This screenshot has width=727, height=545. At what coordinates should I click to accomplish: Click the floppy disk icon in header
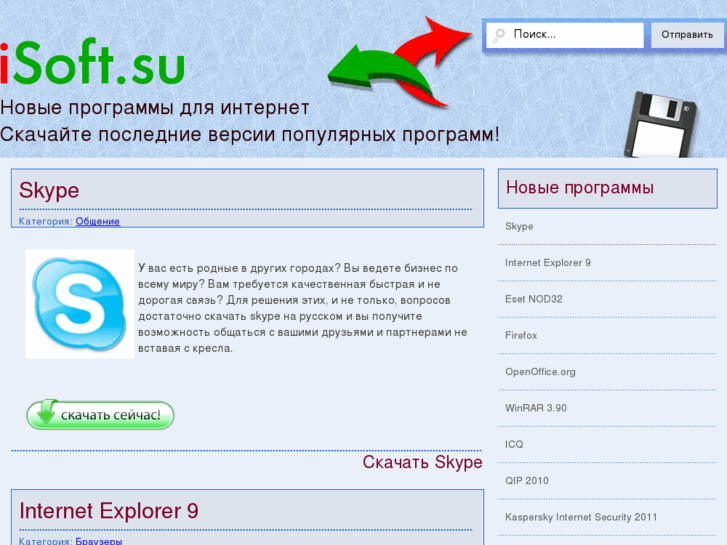(660, 125)
